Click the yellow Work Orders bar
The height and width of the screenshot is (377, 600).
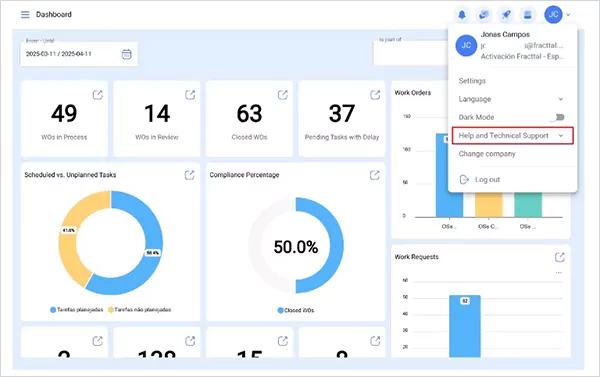[x=489, y=205]
